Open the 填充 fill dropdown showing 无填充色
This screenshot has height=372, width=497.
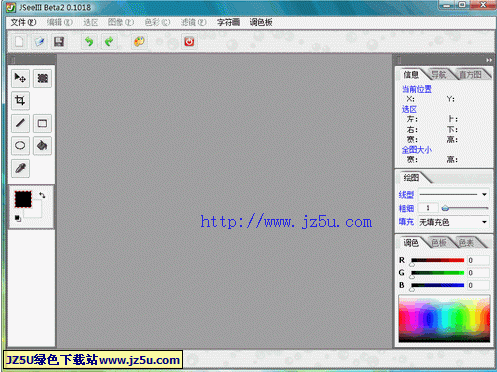[454, 222]
